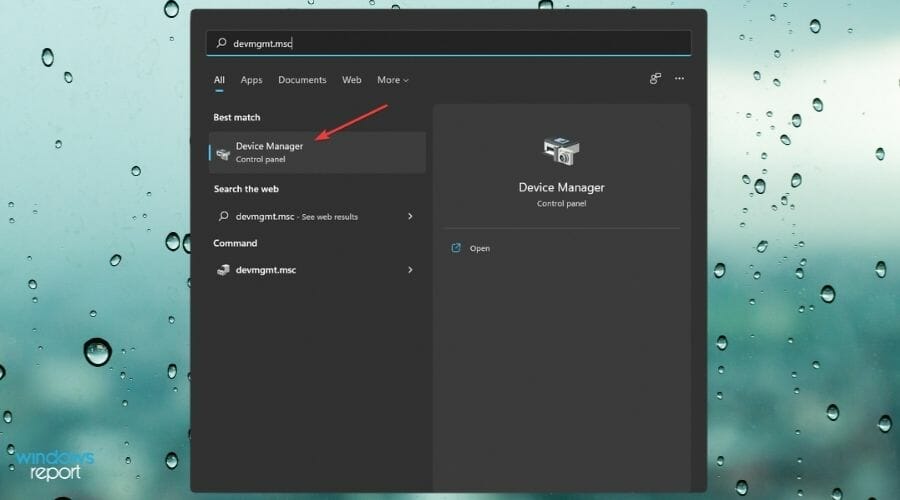Click the Search the web heading
This screenshot has height=500, width=900.
coord(246,189)
